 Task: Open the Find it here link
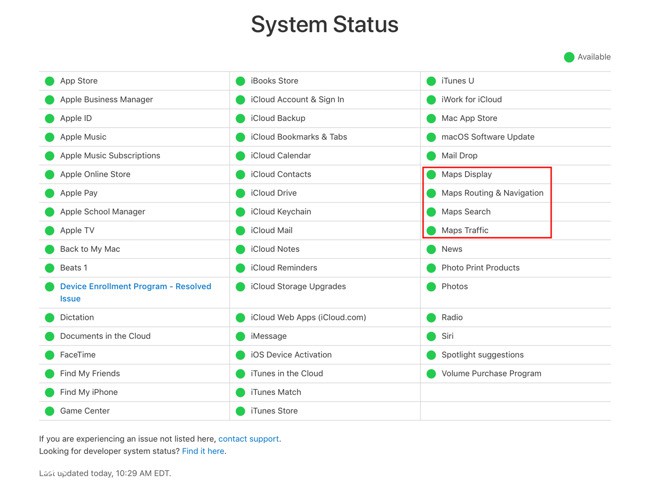(203, 451)
